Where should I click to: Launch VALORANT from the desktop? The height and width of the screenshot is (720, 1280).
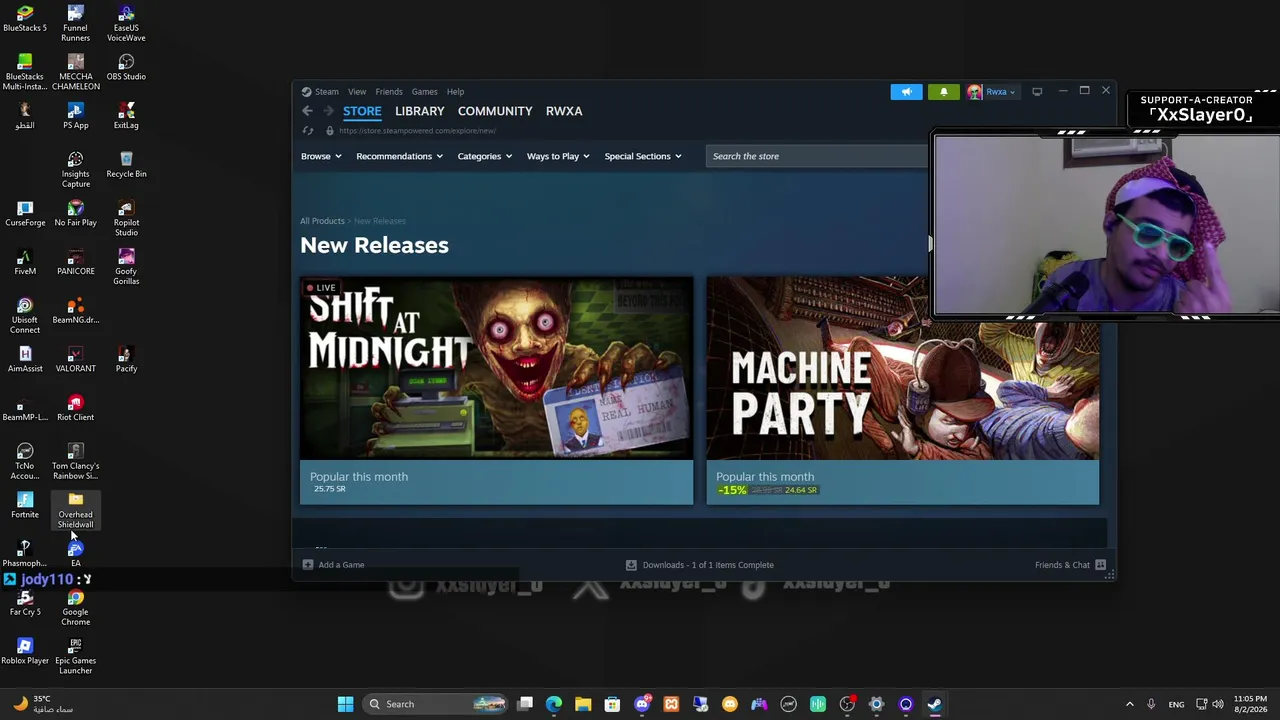click(75, 359)
